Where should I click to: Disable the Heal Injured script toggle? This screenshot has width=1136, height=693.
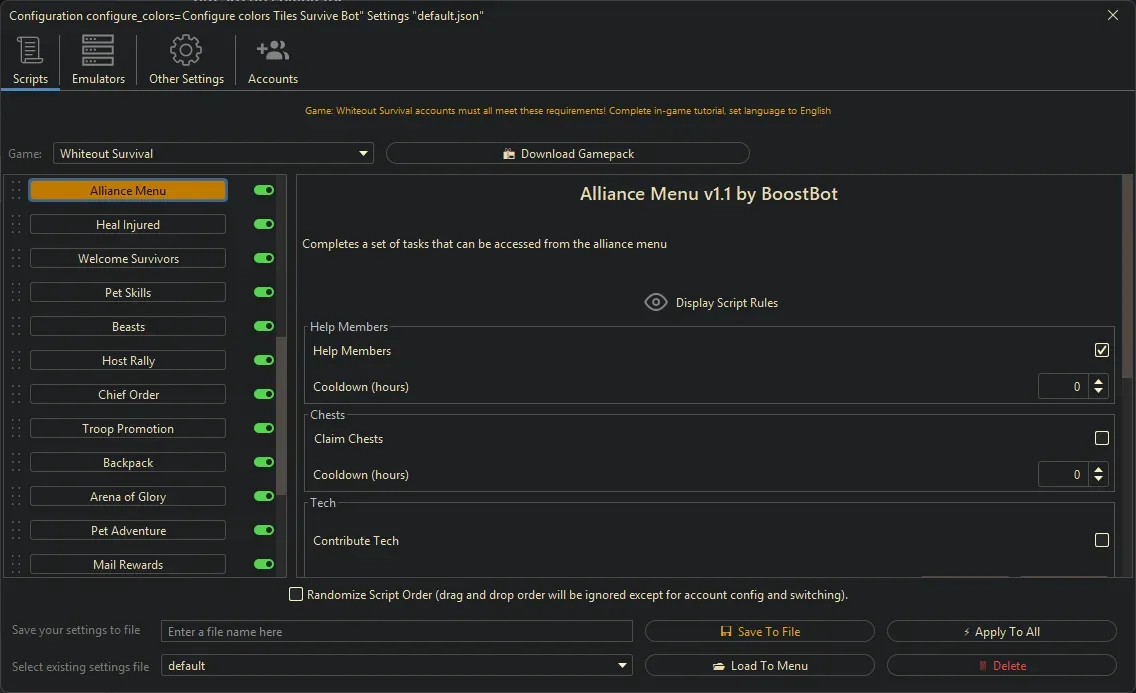pyautogui.click(x=264, y=224)
